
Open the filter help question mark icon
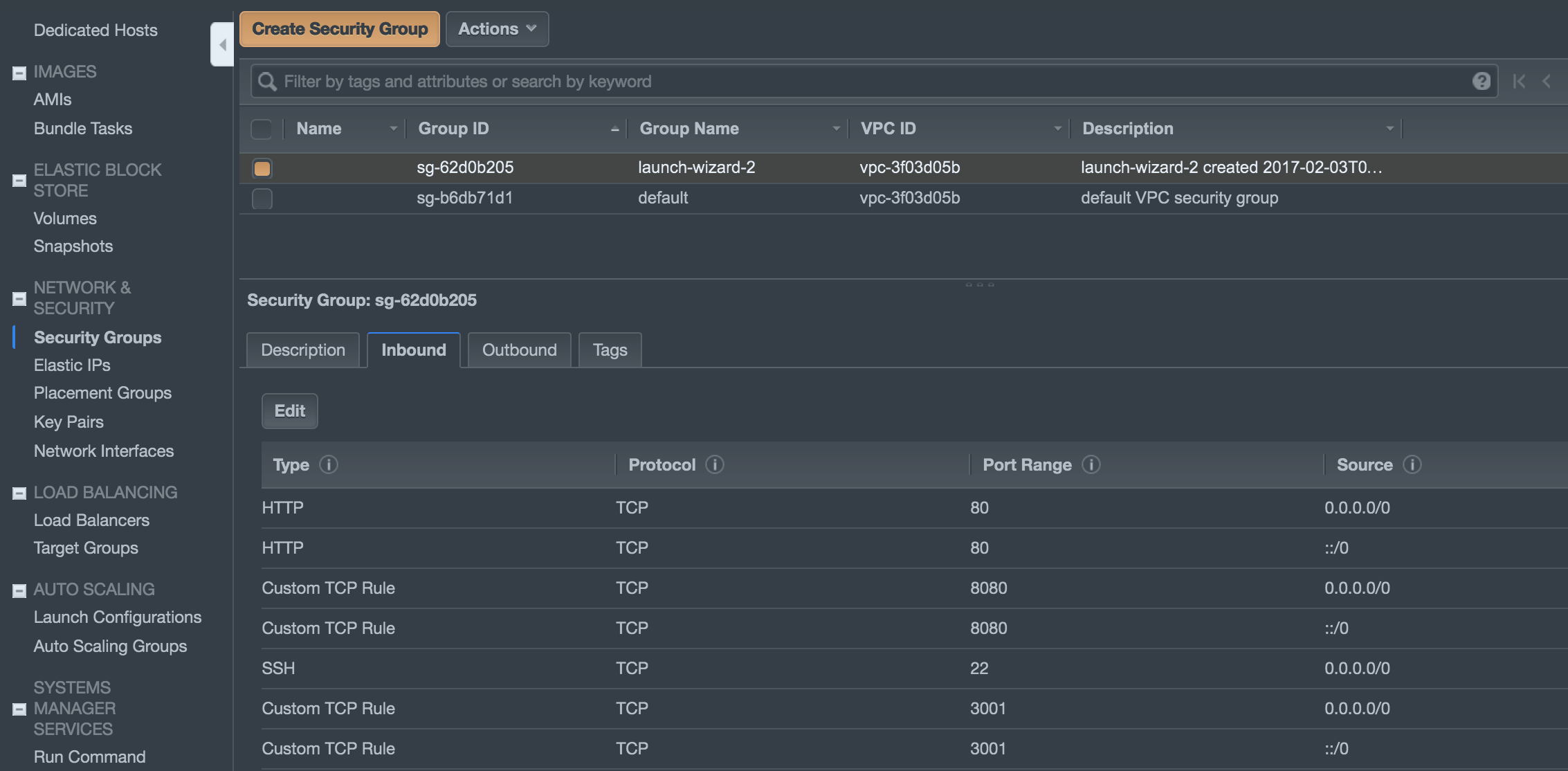click(1481, 82)
